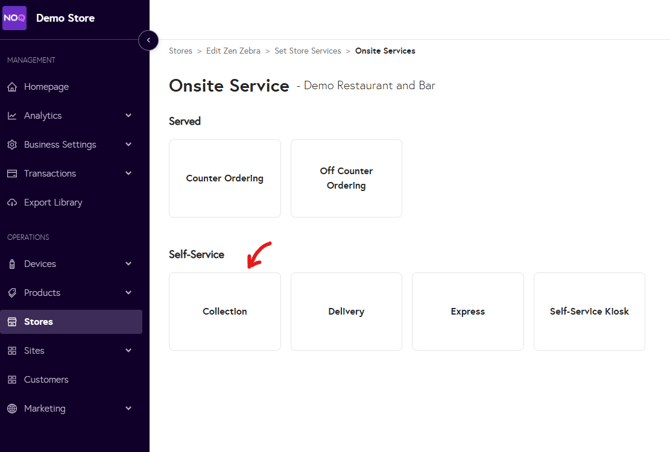The width and height of the screenshot is (670, 452).
Task: Select the Collection service card
Action: 225,312
